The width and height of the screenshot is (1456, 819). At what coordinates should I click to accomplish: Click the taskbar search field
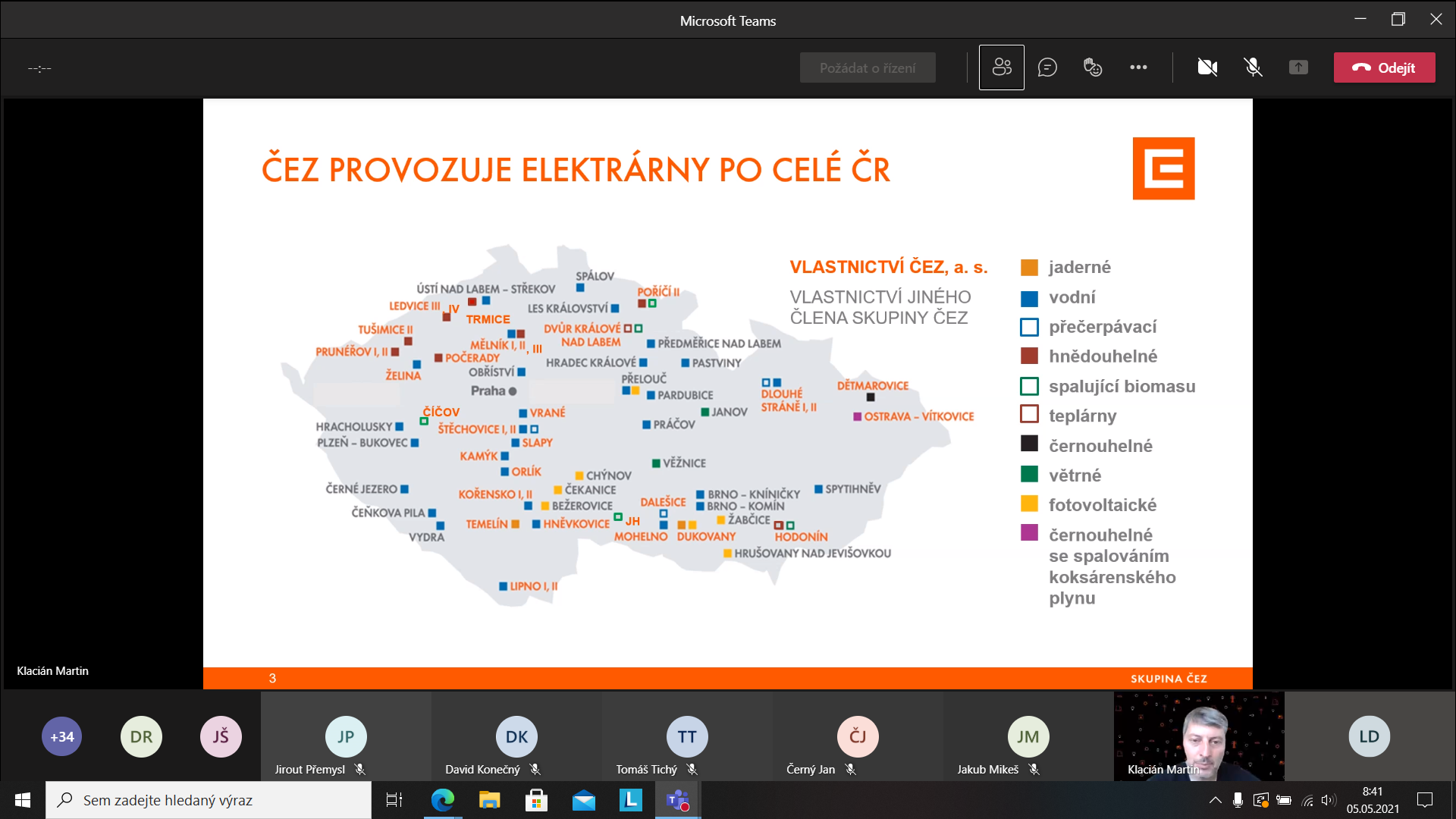(x=209, y=800)
